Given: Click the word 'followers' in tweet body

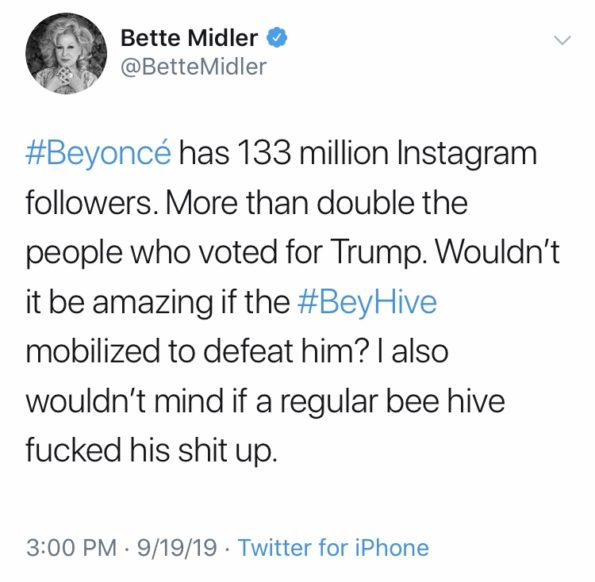Looking at the screenshot, I should 88,203.
